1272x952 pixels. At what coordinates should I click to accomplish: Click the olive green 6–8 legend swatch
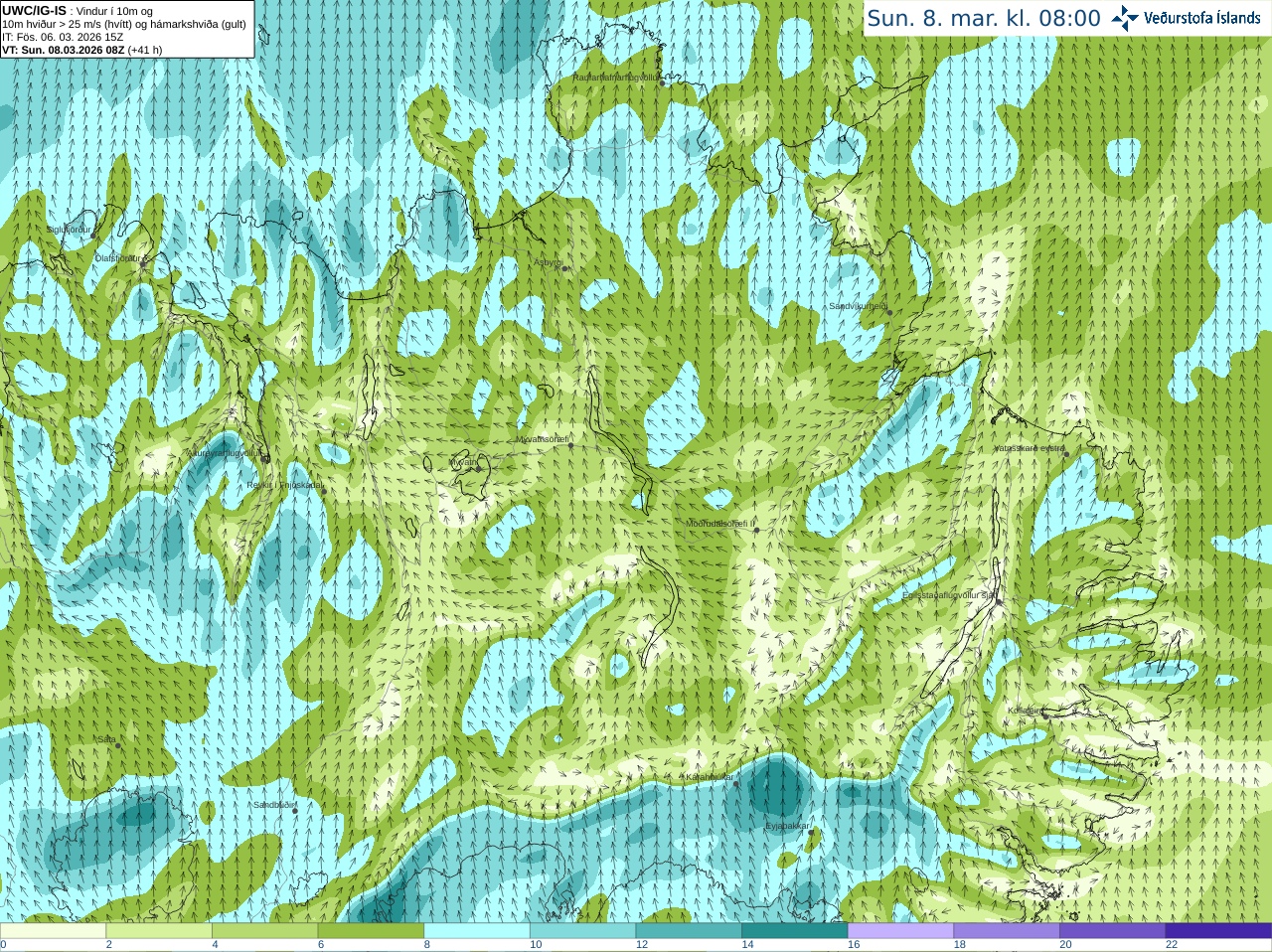[371, 931]
